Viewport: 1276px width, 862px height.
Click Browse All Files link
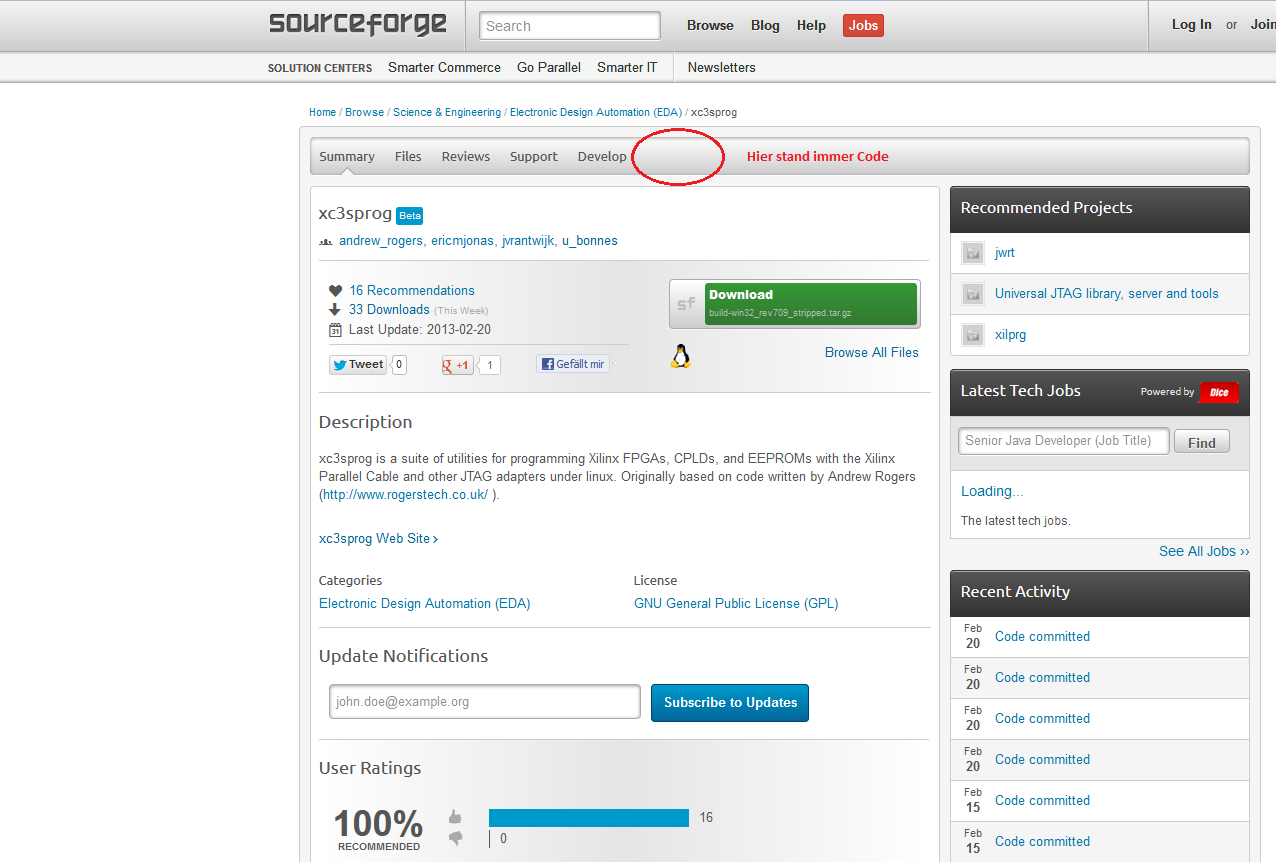(x=872, y=352)
